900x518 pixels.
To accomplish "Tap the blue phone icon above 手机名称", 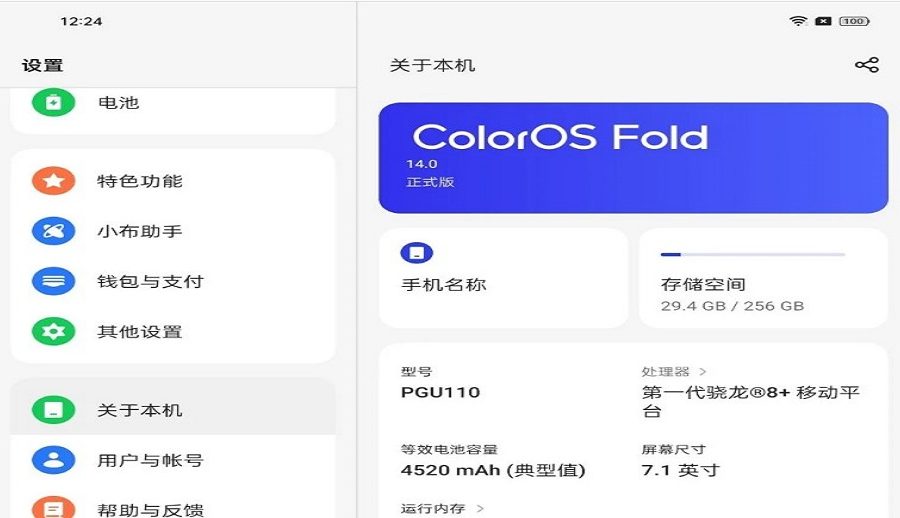I will pyautogui.click(x=416, y=252).
